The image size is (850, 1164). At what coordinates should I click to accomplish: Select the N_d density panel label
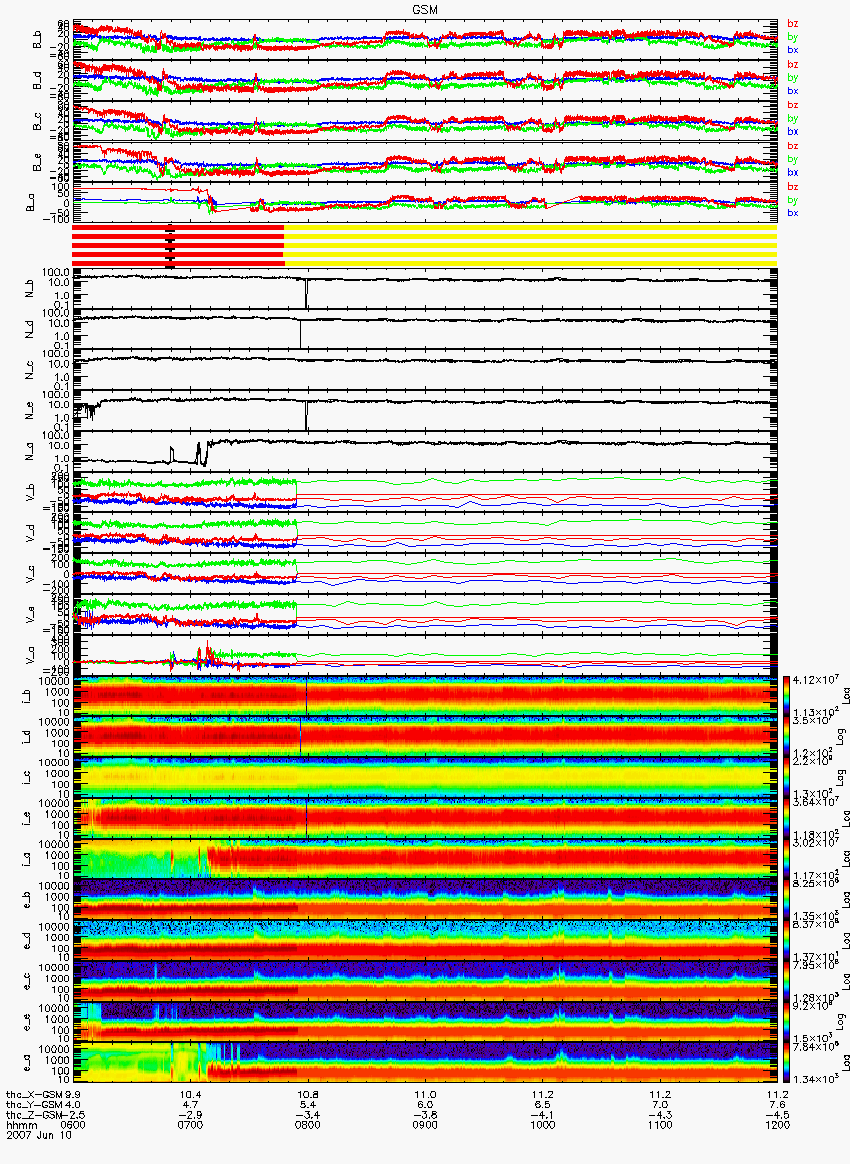tap(31, 330)
